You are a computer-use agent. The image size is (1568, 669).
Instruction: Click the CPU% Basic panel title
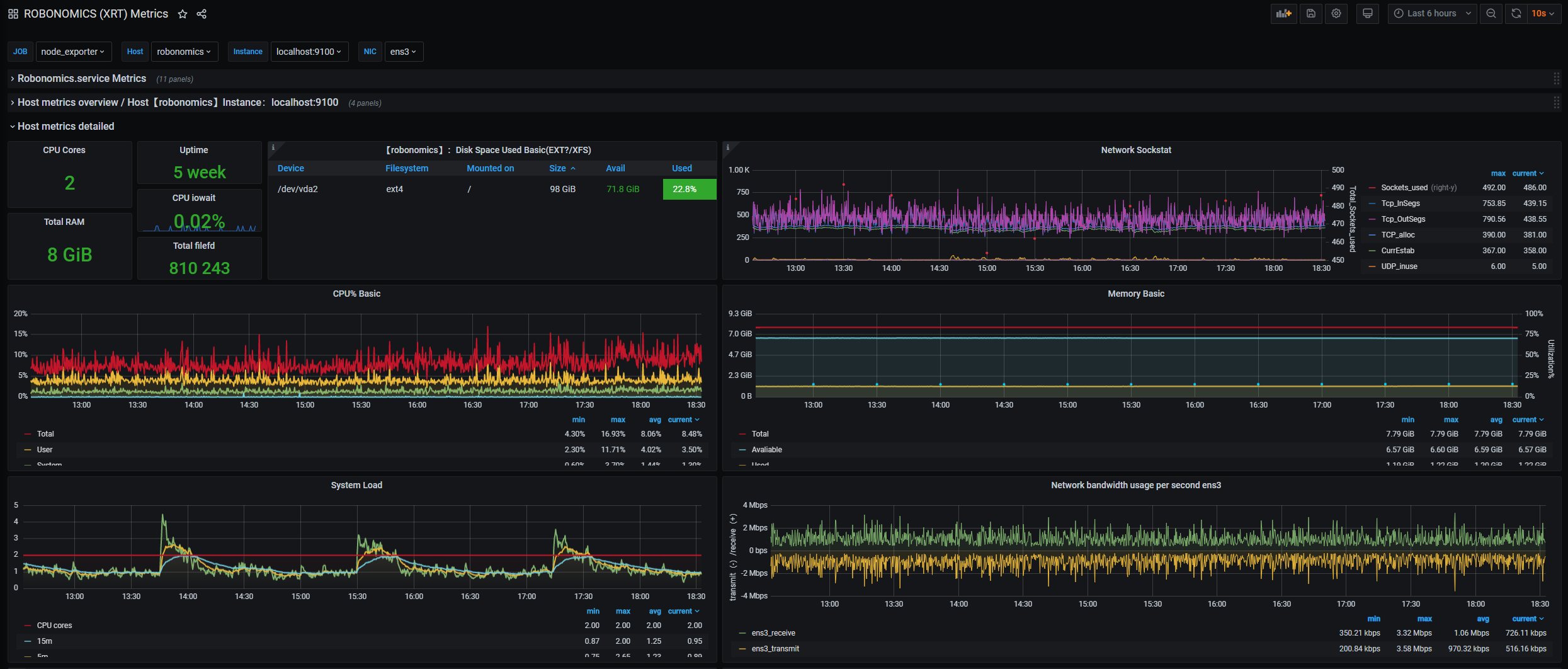tap(356, 294)
